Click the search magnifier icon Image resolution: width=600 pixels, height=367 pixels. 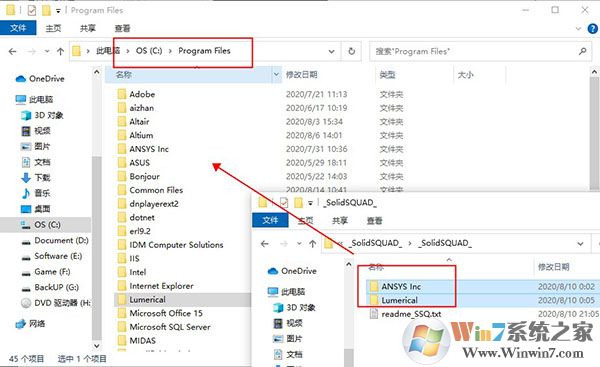click(x=582, y=51)
